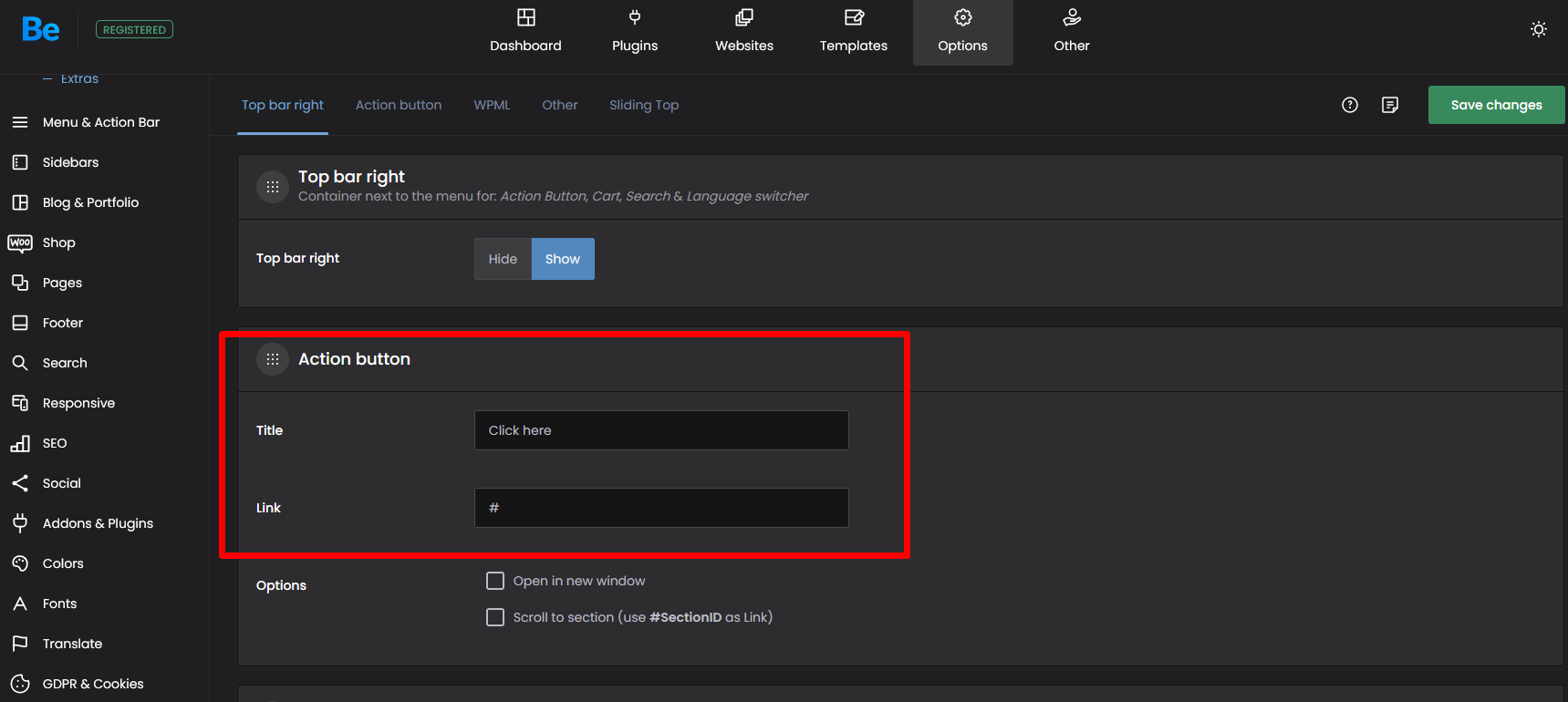Open the Plugins plug icon
This screenshot has height=702, width=1568.
click(635, 17)
